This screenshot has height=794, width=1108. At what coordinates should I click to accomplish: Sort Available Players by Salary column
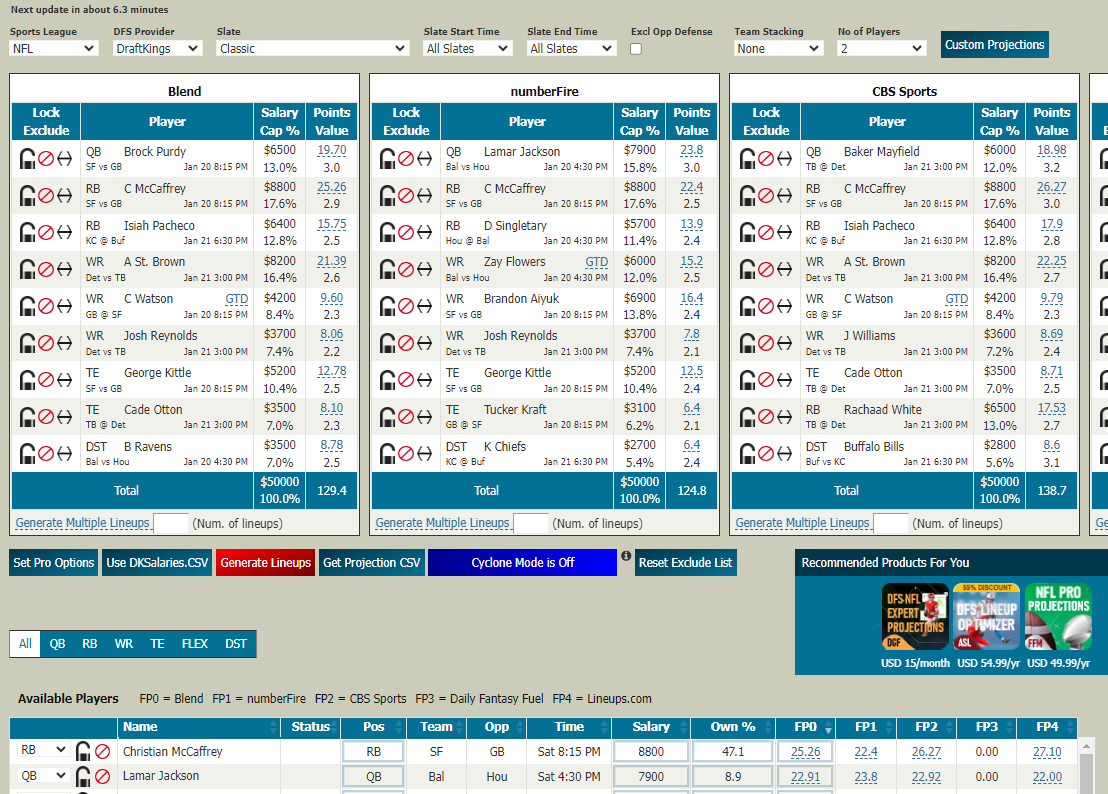click(x=651, y=727)
